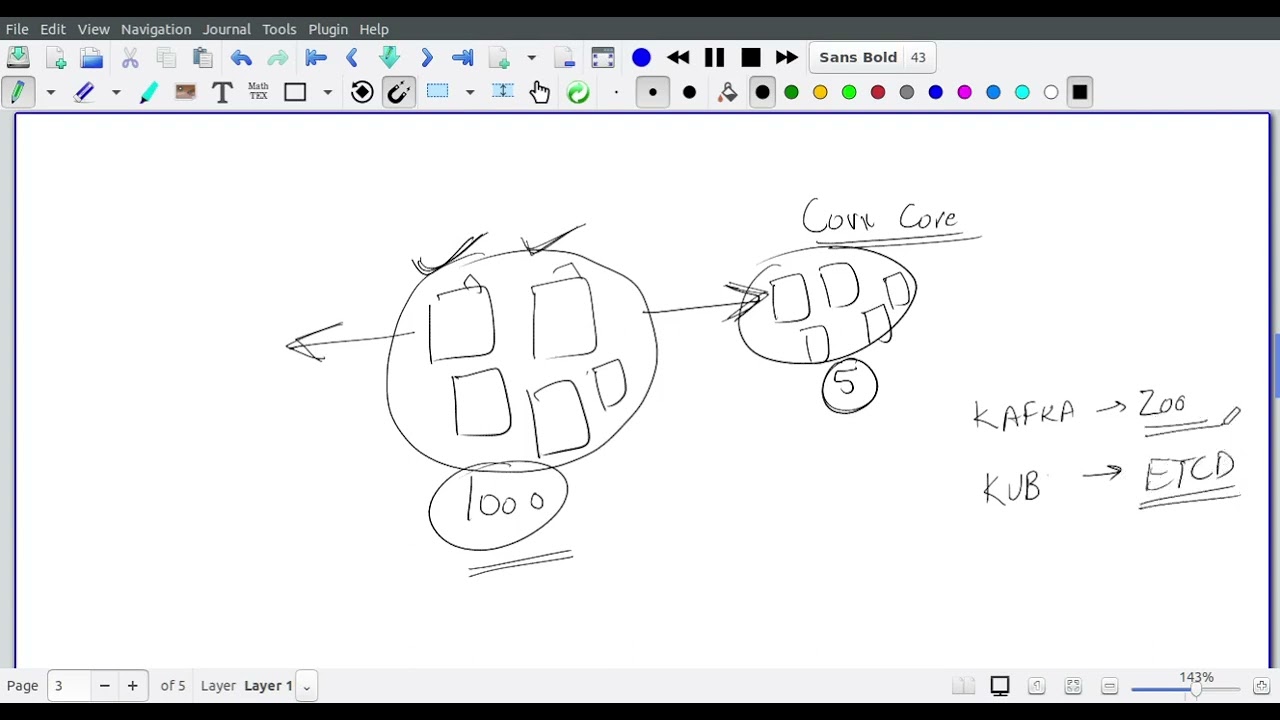This screenshot has height=720, width=1280.
Task: Open the Edit menu
Action: pos(53,29)
